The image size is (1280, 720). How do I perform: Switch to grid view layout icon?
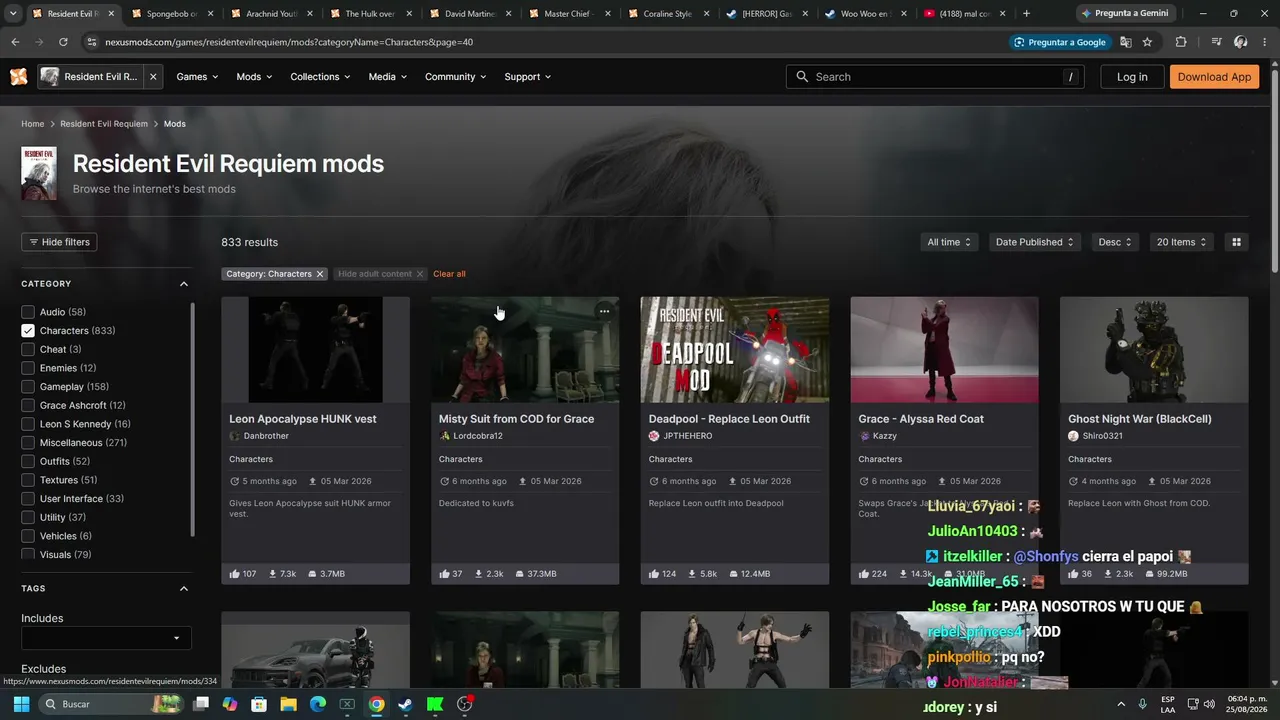coord(1236,242)
